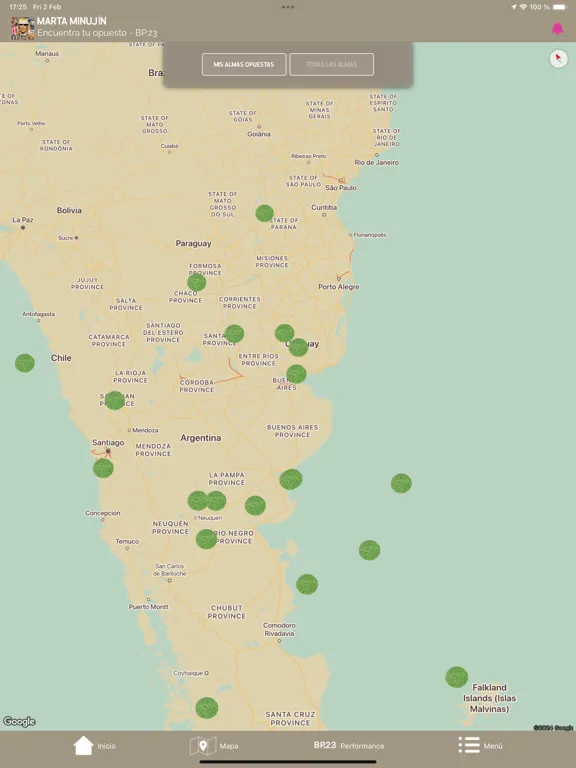Tap the La Paz city label
This screenshot has height=768, width=576.
pos(23,219)
